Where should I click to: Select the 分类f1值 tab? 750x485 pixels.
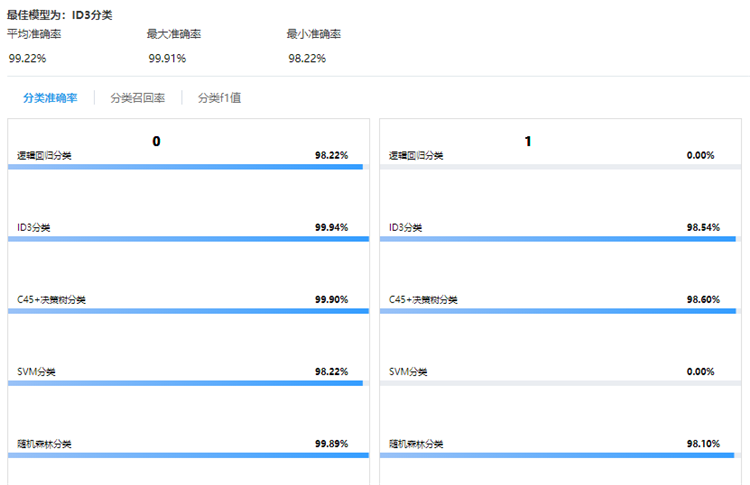pyautogui.click(x=219, y=98)
